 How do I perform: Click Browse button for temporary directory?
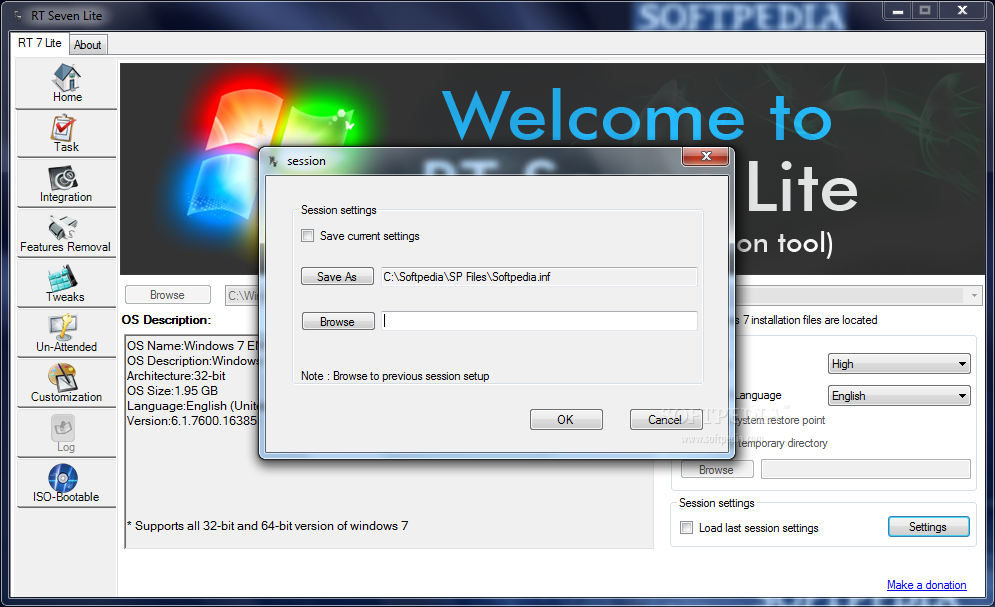click(x=717, y=470)
